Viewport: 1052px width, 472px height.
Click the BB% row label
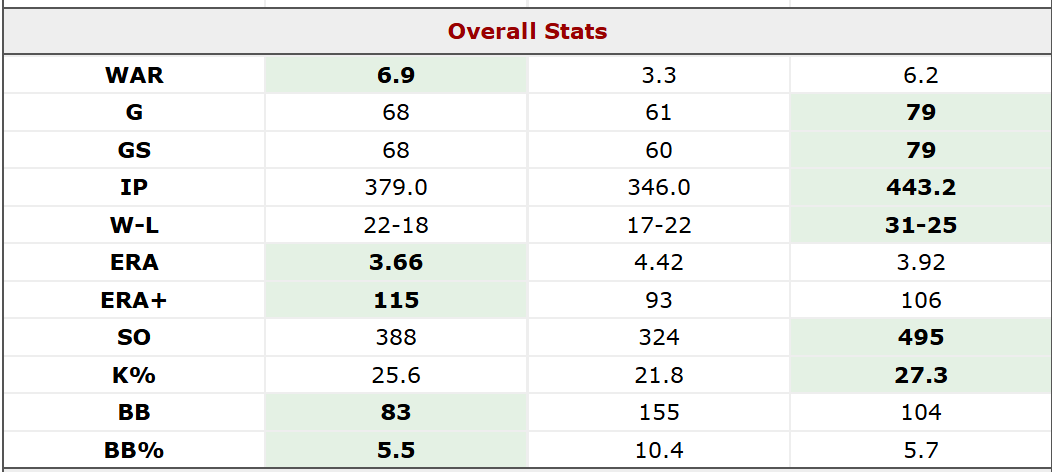point(133,449)
